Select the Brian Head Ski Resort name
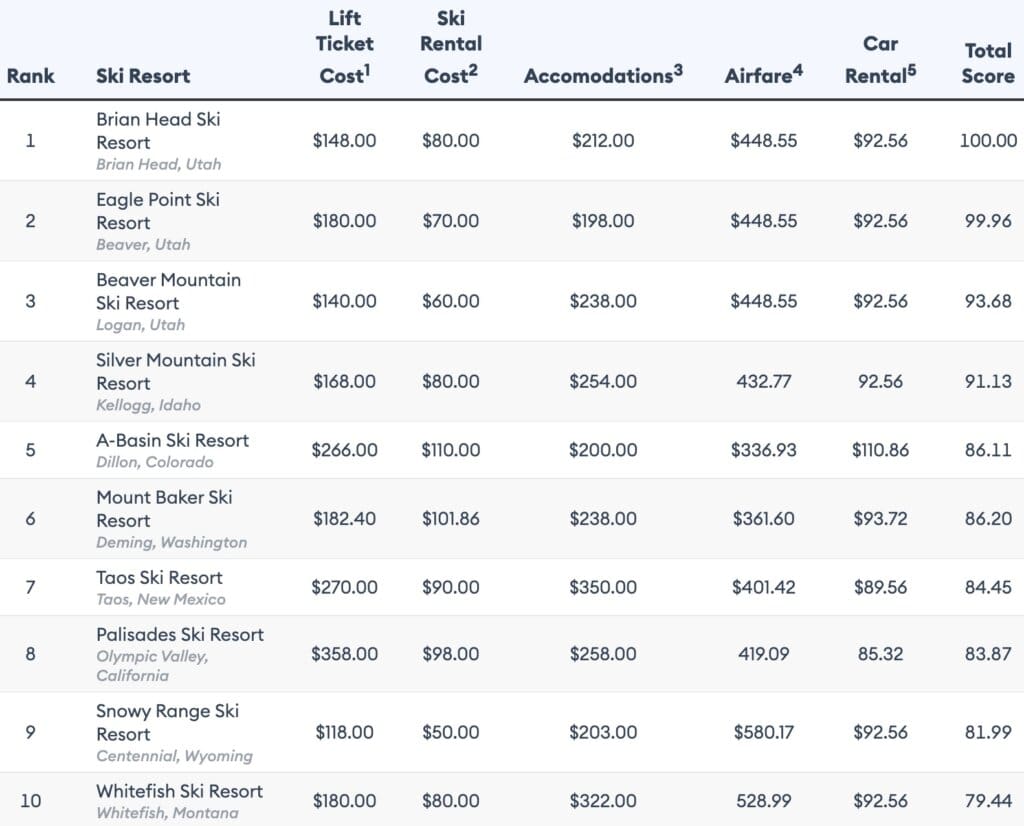Viewport: 1024px width, 826px height. pos(158,130)
